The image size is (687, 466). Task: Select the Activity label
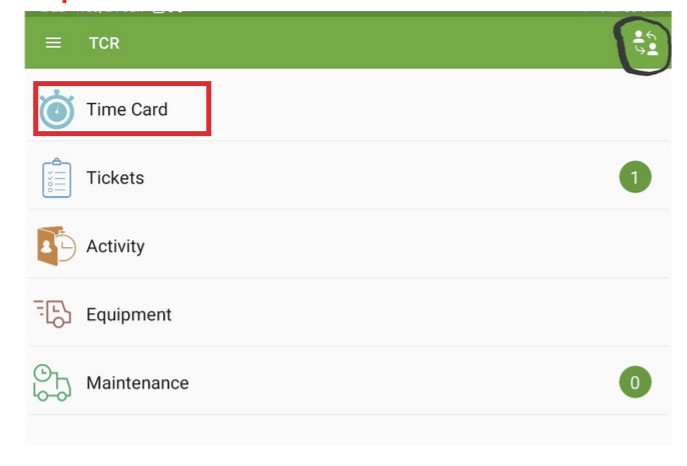115,246
